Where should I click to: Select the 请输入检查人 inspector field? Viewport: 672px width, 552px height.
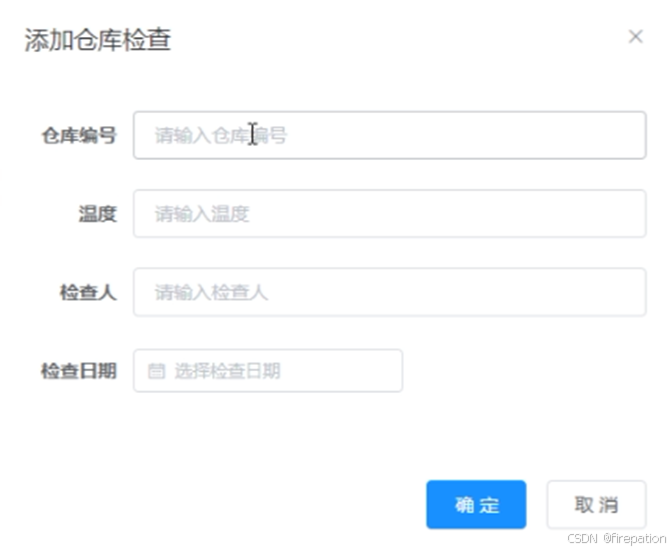pyautogui.click(x=390, y=292)
